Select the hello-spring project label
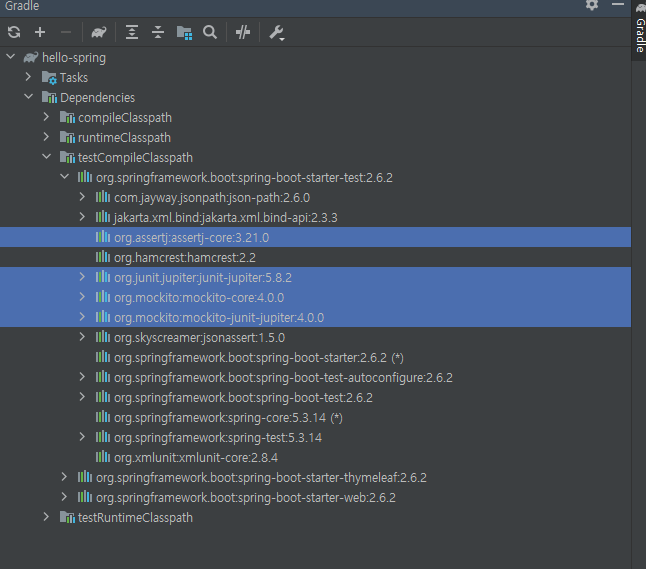646x569 pixels. 74,58
